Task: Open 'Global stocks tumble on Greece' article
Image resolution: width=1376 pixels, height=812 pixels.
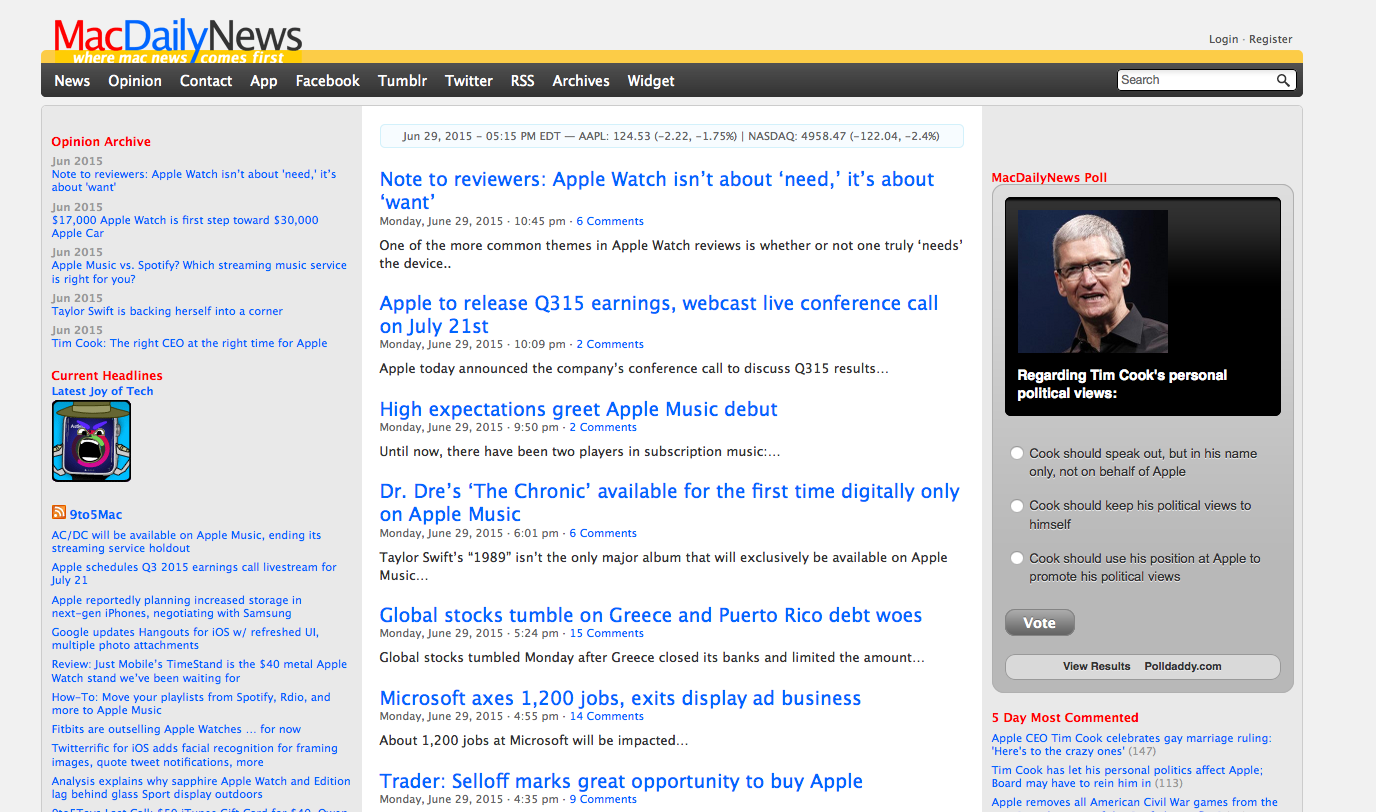Action: pyautogui.click(x=651, y=615)
